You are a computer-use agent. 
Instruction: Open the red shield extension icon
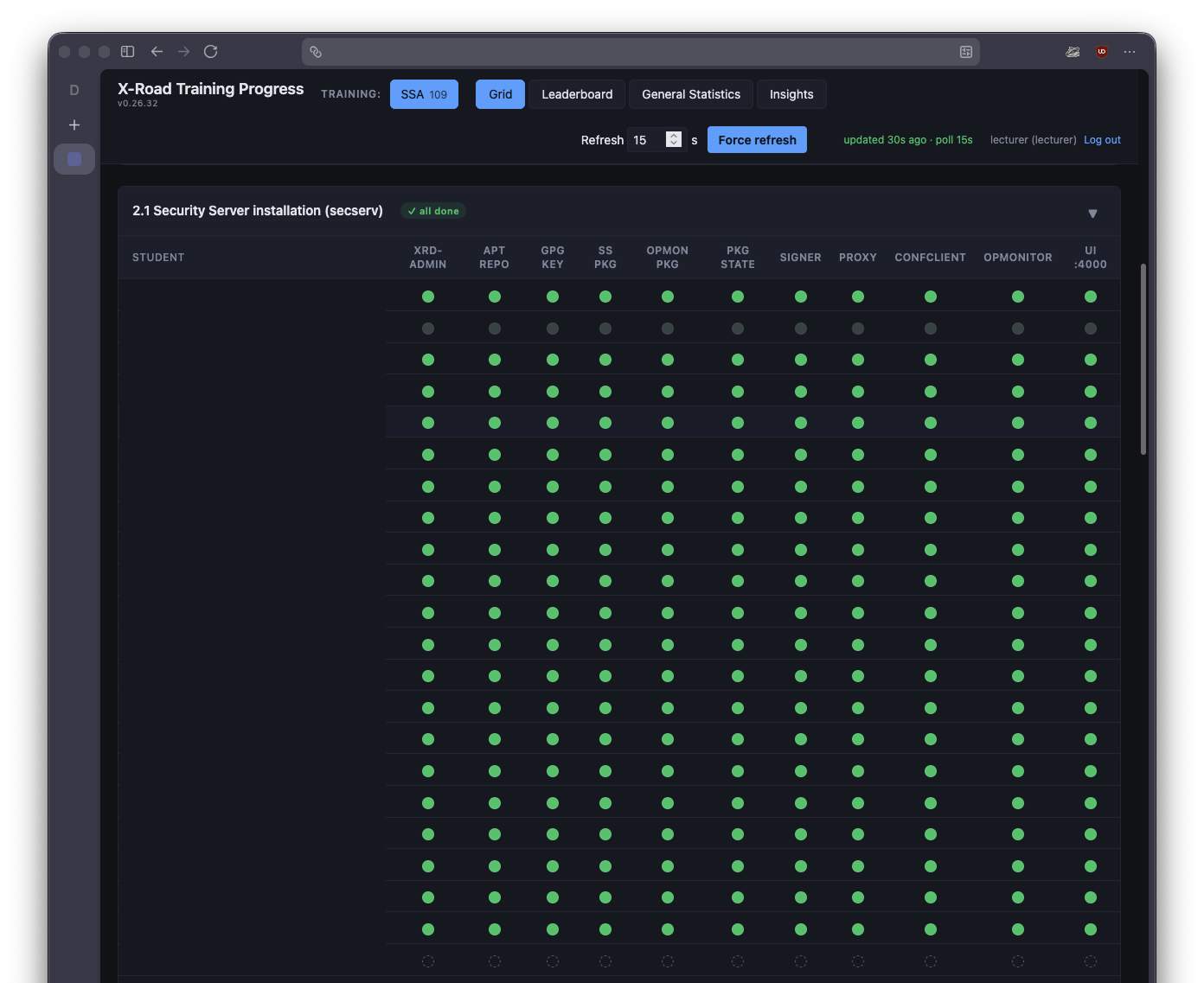(1101, 52)
